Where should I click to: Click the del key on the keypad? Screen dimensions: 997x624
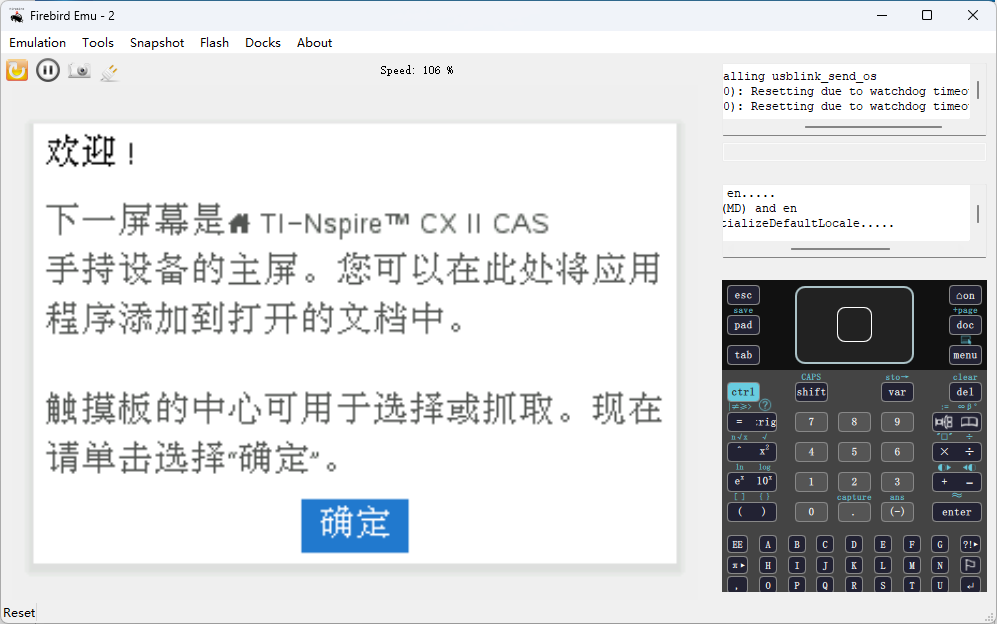pyautogui.click(x=965, y=392)
